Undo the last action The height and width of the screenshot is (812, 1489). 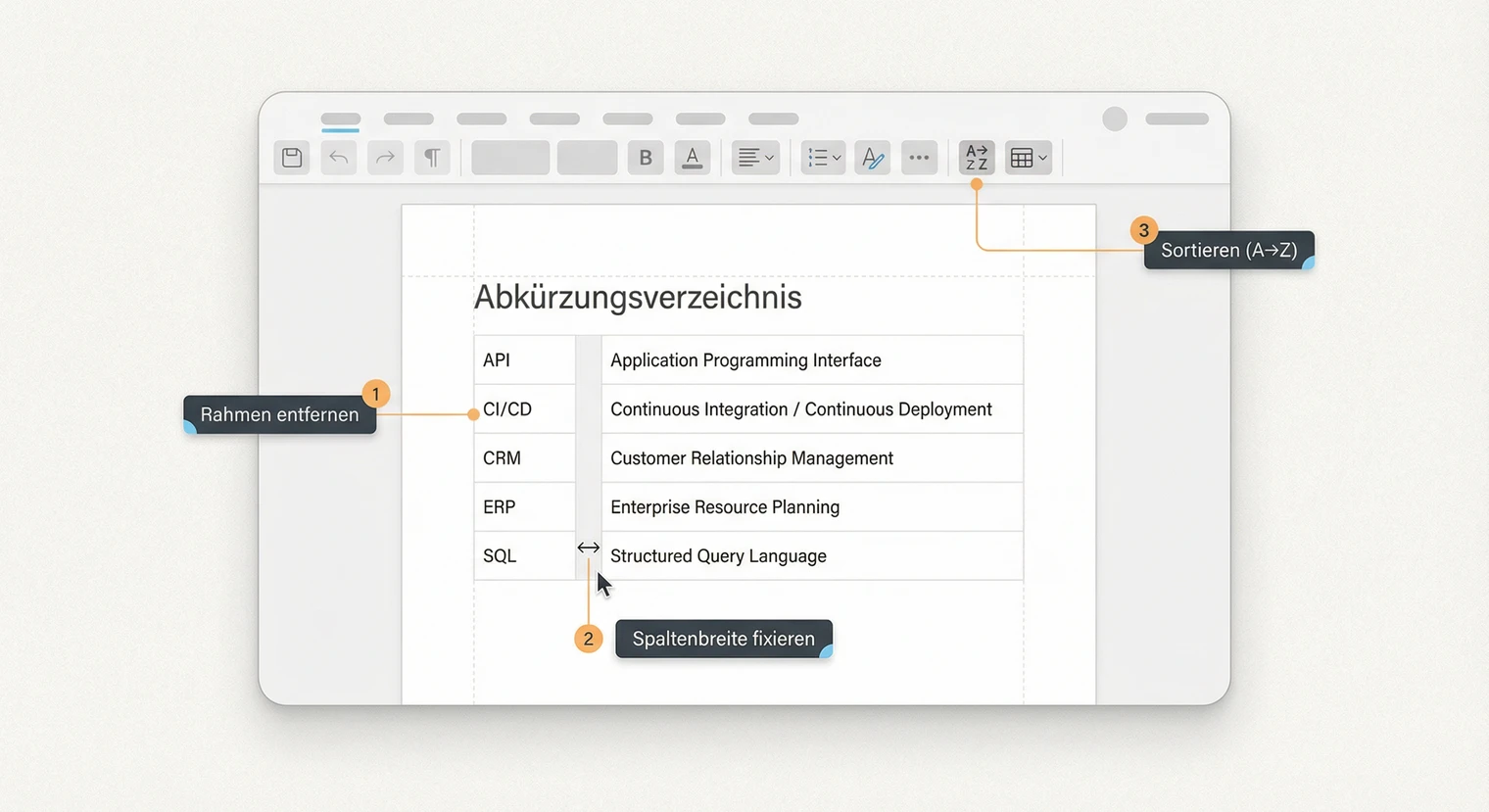(339, 158)
